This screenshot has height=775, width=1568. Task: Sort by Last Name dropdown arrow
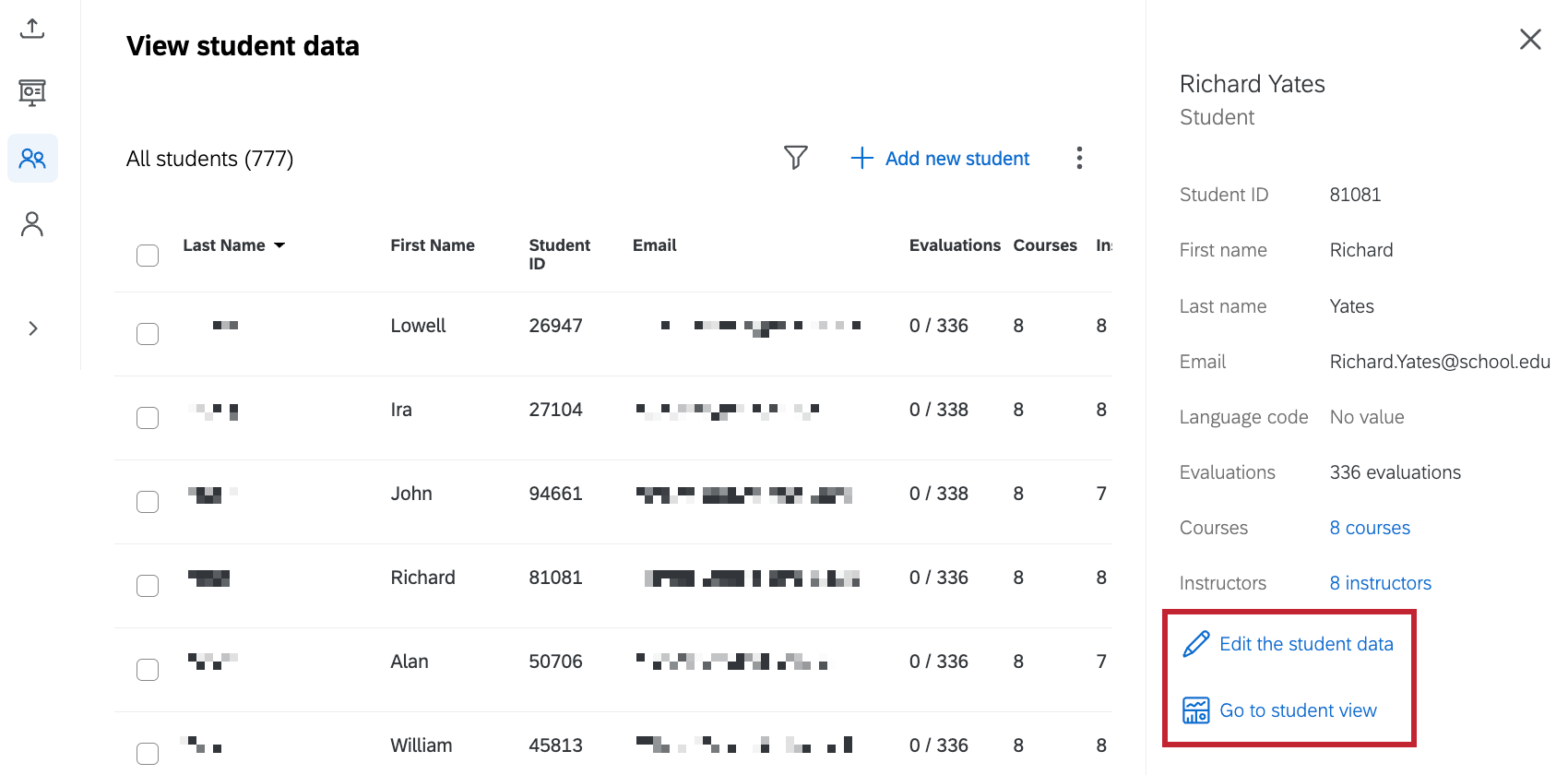(279, 245)
